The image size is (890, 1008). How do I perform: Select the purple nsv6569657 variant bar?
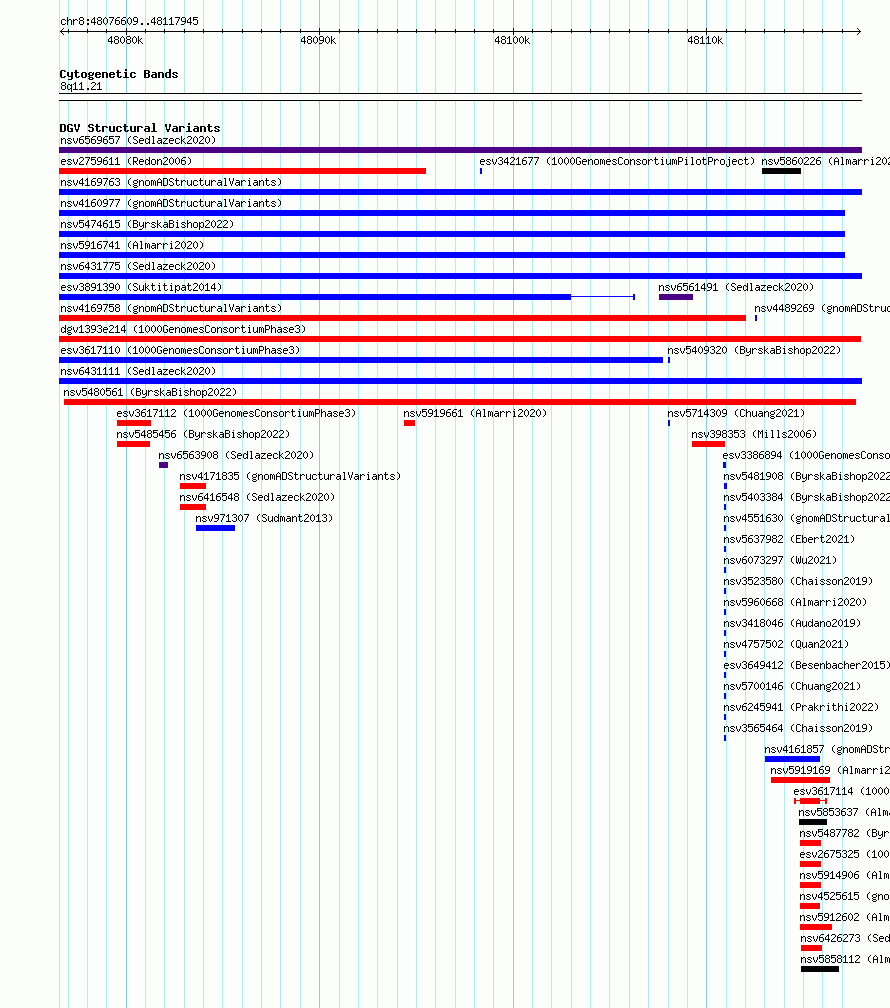point(460,150)
